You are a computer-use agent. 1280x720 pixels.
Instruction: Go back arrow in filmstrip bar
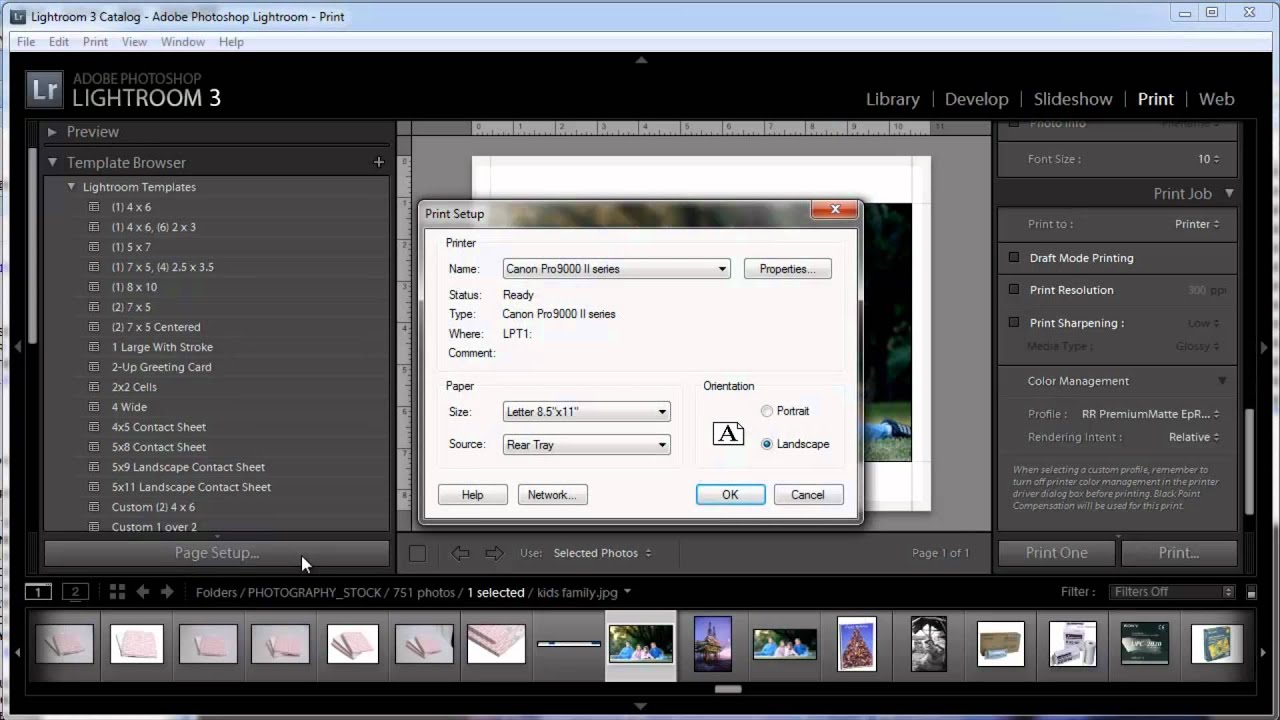point(143,592)
